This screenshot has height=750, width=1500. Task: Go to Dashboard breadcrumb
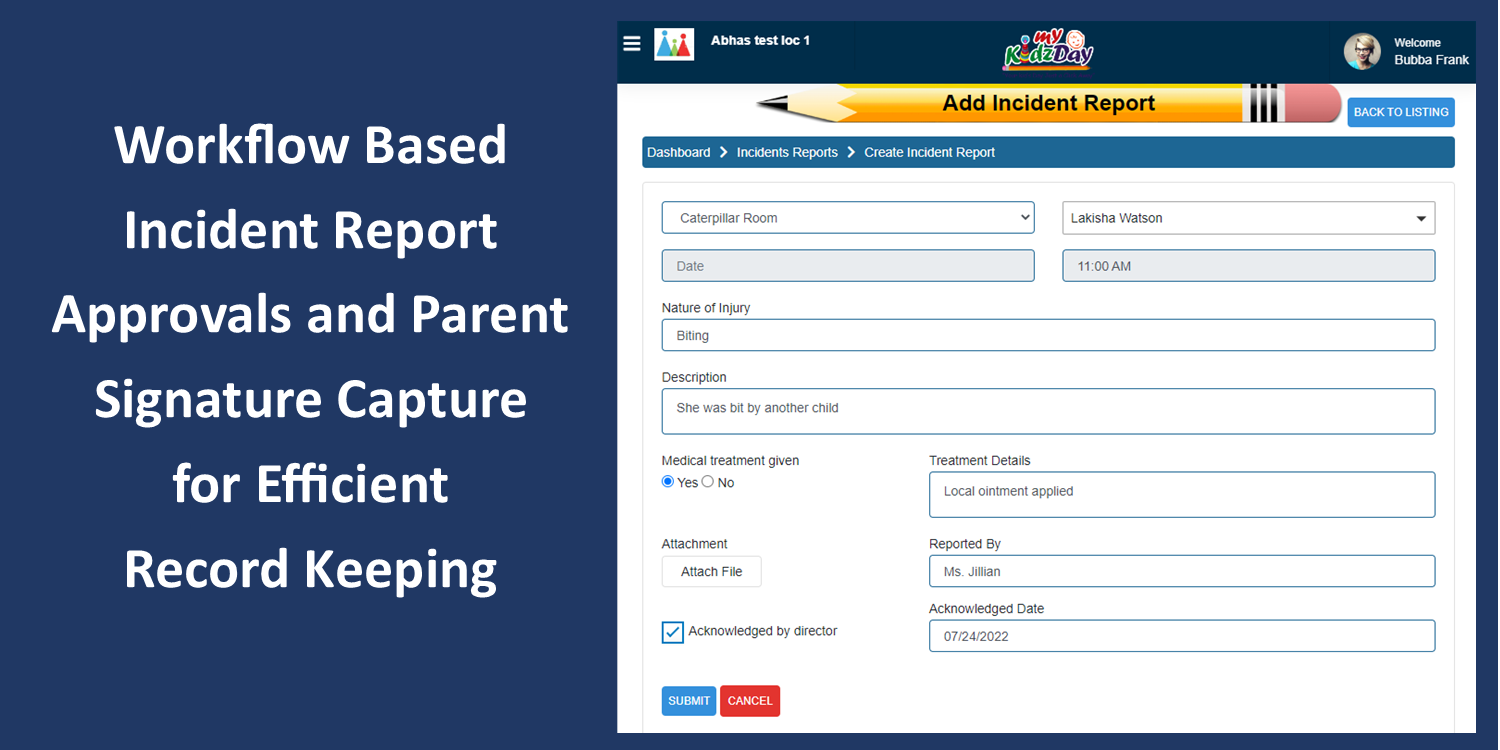678,152
